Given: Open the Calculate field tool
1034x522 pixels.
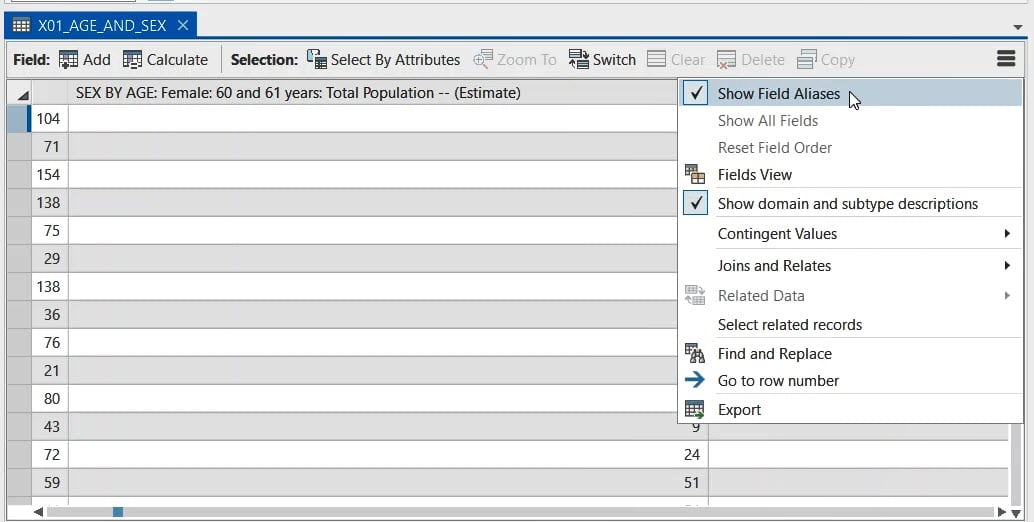Looking at the screenshot, I should pos(132,60).
